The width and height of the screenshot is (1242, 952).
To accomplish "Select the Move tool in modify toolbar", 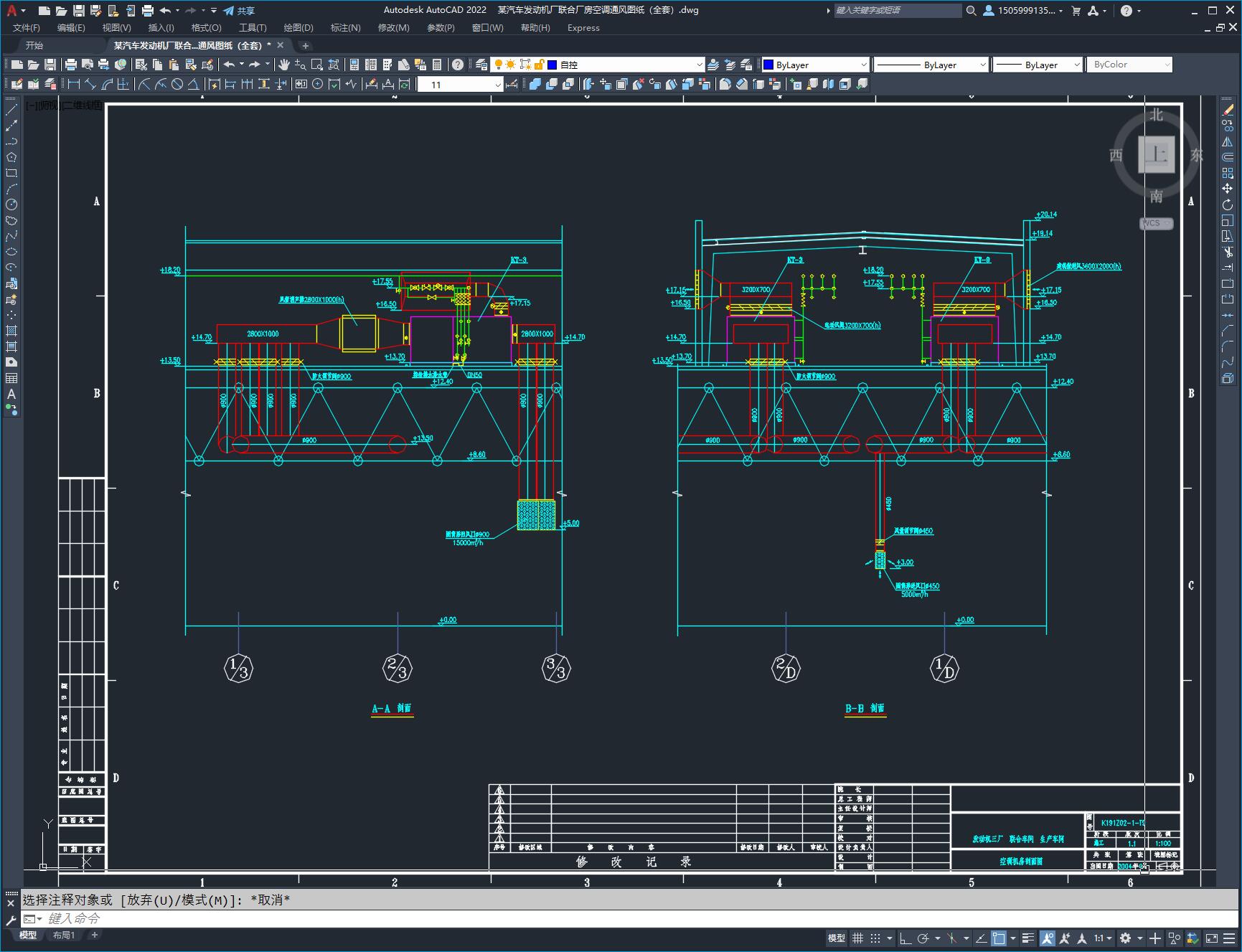I will click(1228, 189).
